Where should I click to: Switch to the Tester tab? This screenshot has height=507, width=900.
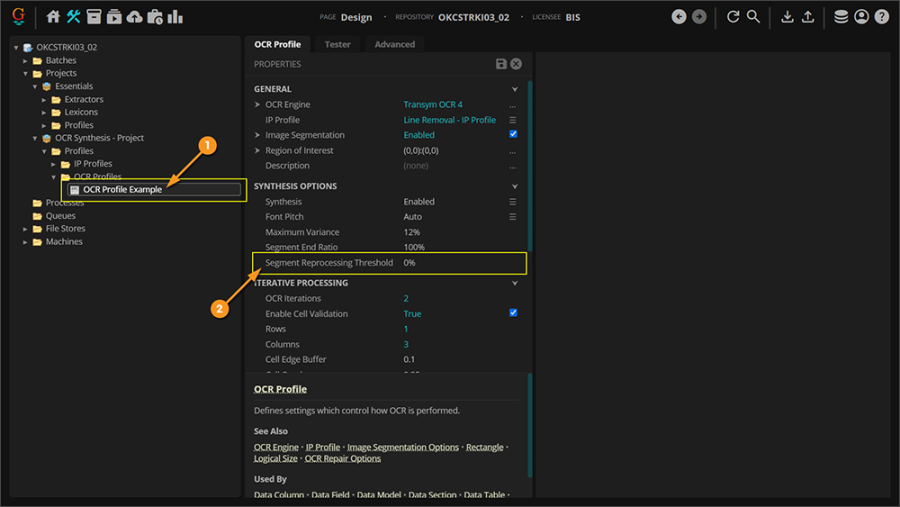[337, 44]
